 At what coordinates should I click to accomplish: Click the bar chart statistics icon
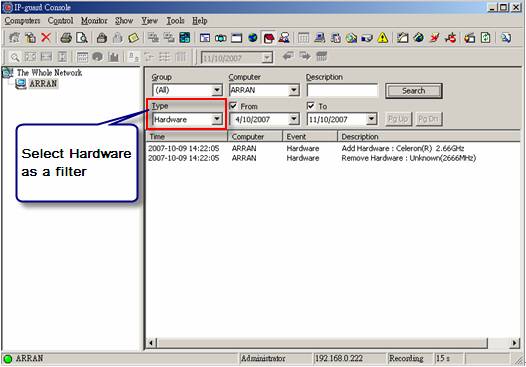(113, 57)
